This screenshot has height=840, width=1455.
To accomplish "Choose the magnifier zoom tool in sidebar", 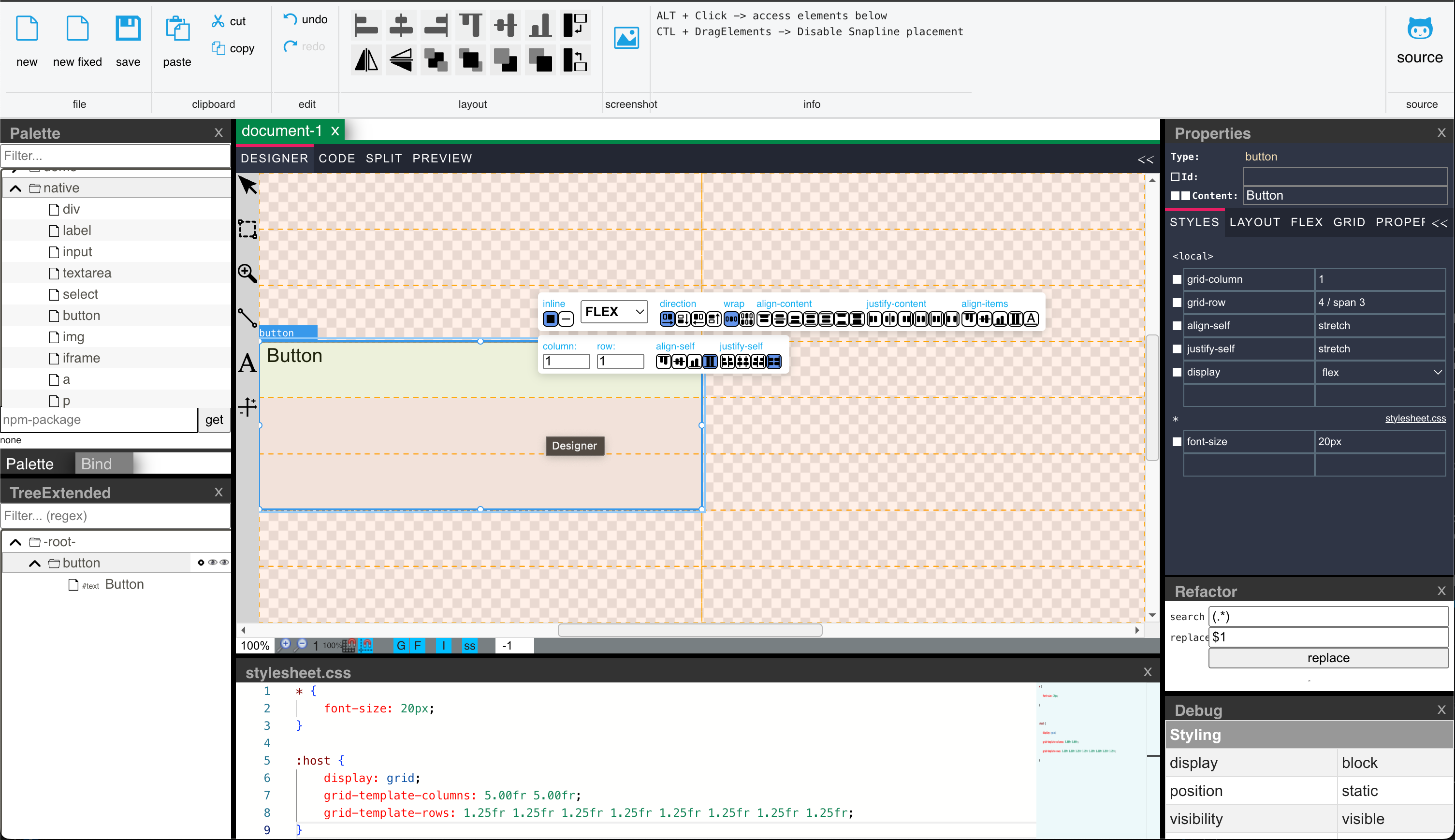I will (247, 273).
